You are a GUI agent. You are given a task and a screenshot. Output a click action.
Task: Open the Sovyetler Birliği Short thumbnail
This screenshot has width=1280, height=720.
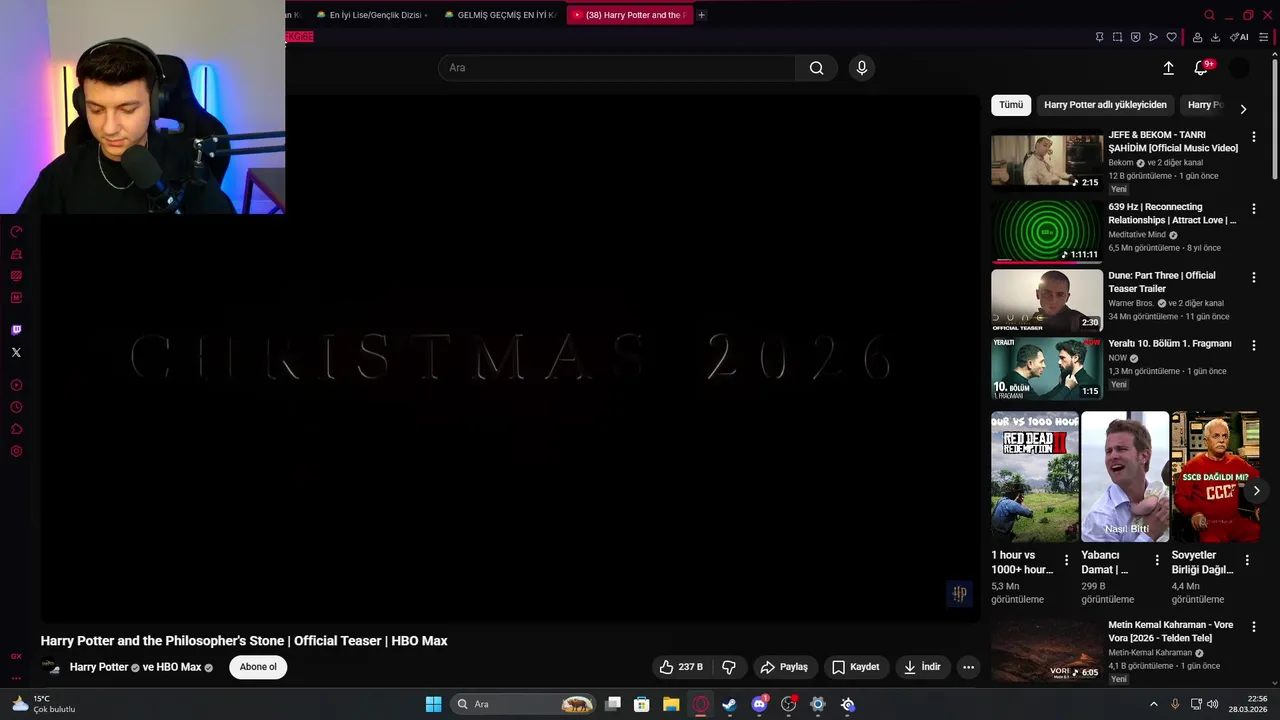pyautogui.click(x=1215, y=477)
